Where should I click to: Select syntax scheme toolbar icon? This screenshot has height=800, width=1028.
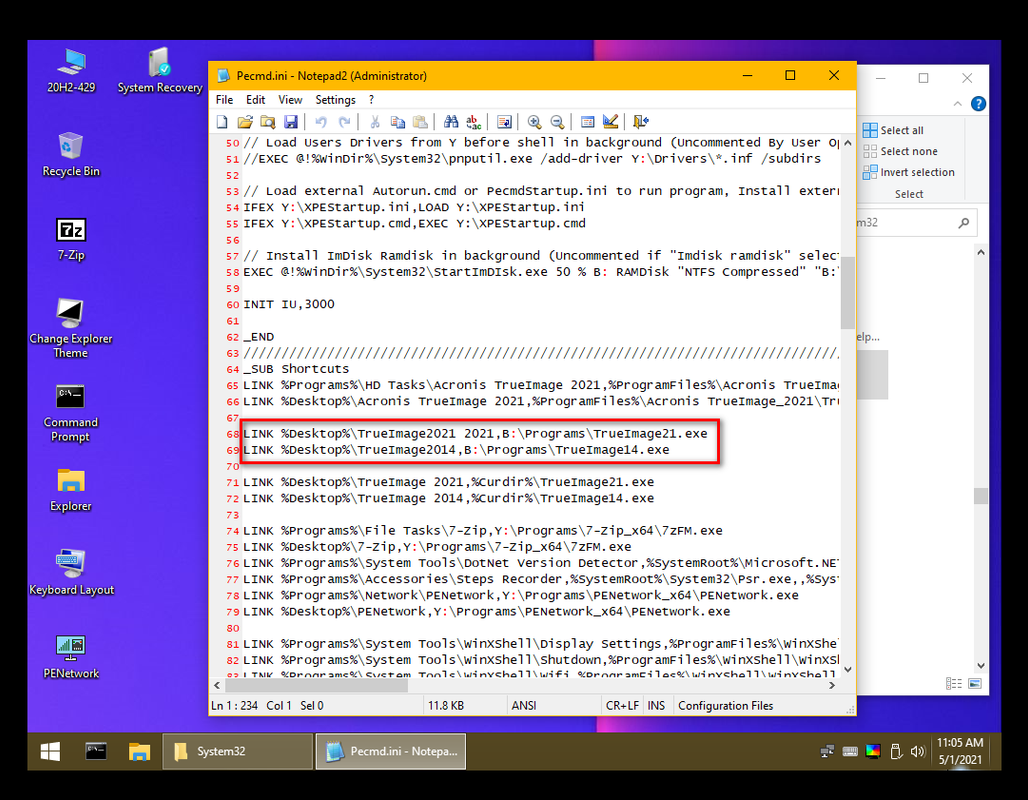pyautogui.click(x=587, y=122)
